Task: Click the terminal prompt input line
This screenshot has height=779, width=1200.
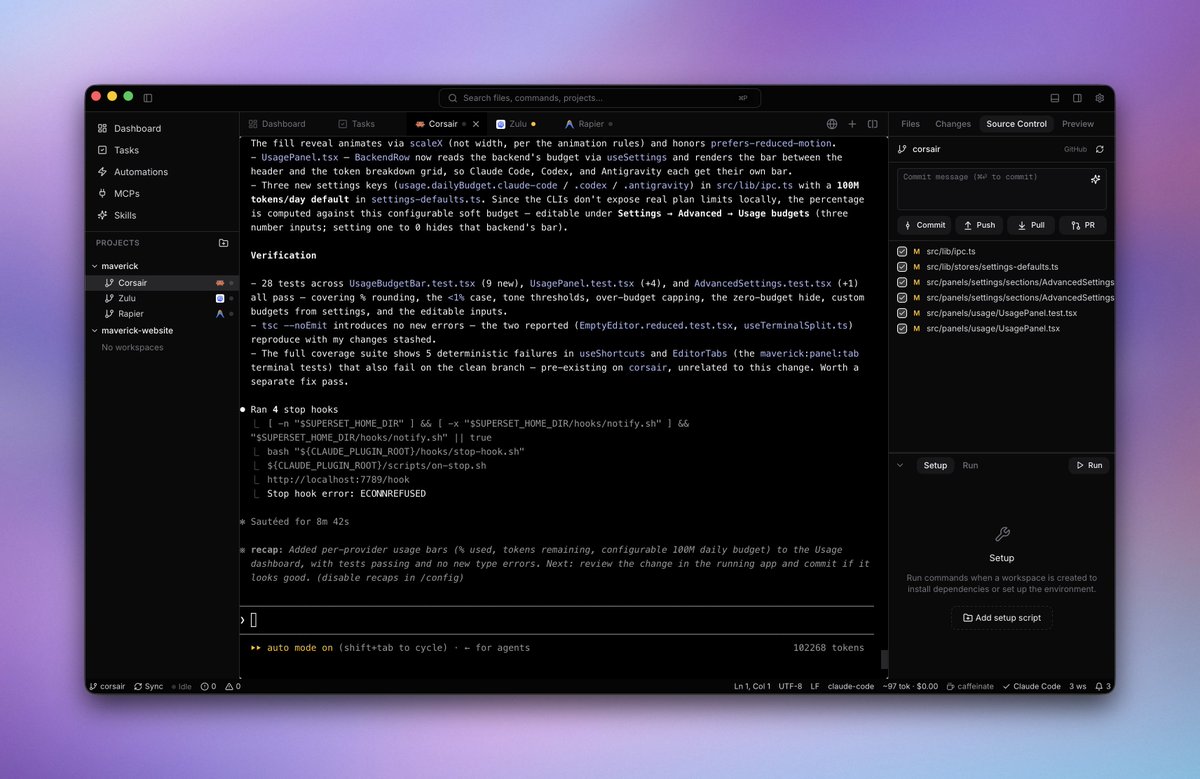Action: 557,620
